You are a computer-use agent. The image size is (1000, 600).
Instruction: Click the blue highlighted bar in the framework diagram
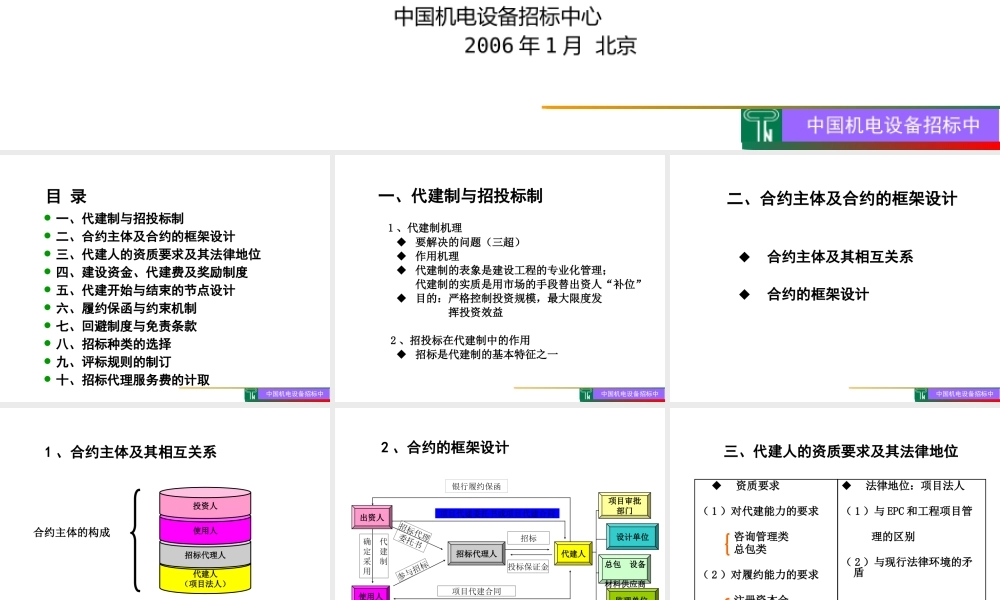[497, 513]
